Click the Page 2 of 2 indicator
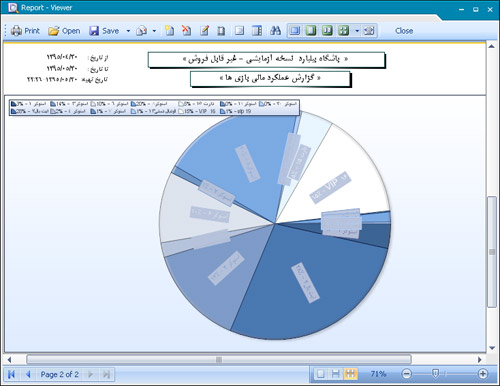Image resolution: width=500 pixels, height=386 pixels. click(60, 374)
